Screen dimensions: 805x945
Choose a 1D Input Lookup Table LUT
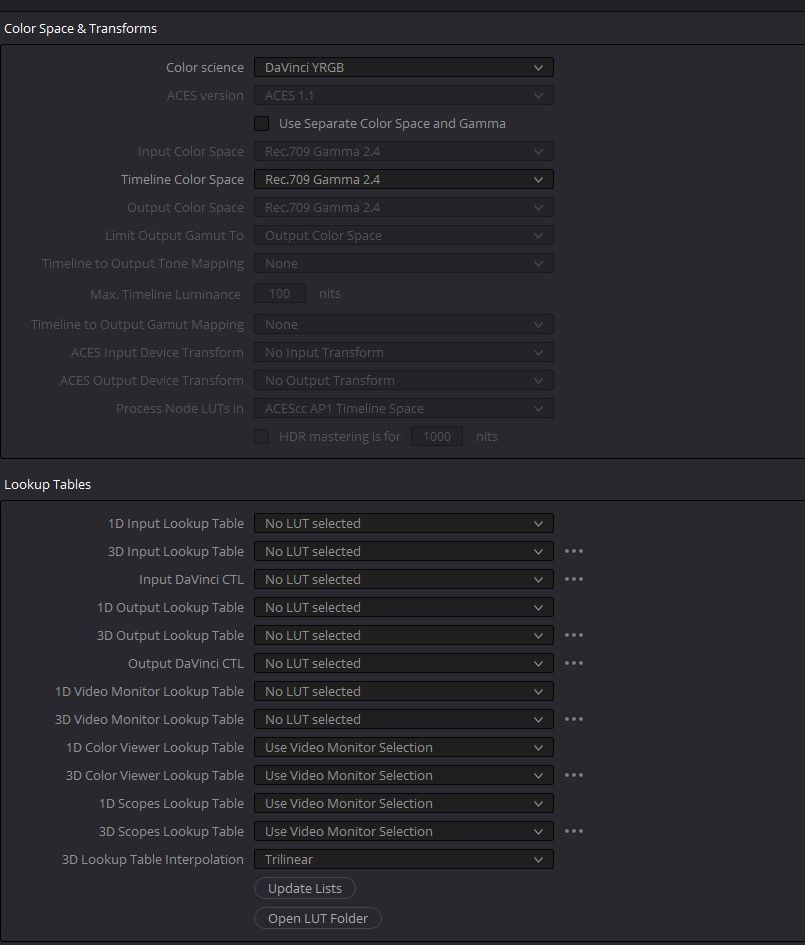(403, 523)
